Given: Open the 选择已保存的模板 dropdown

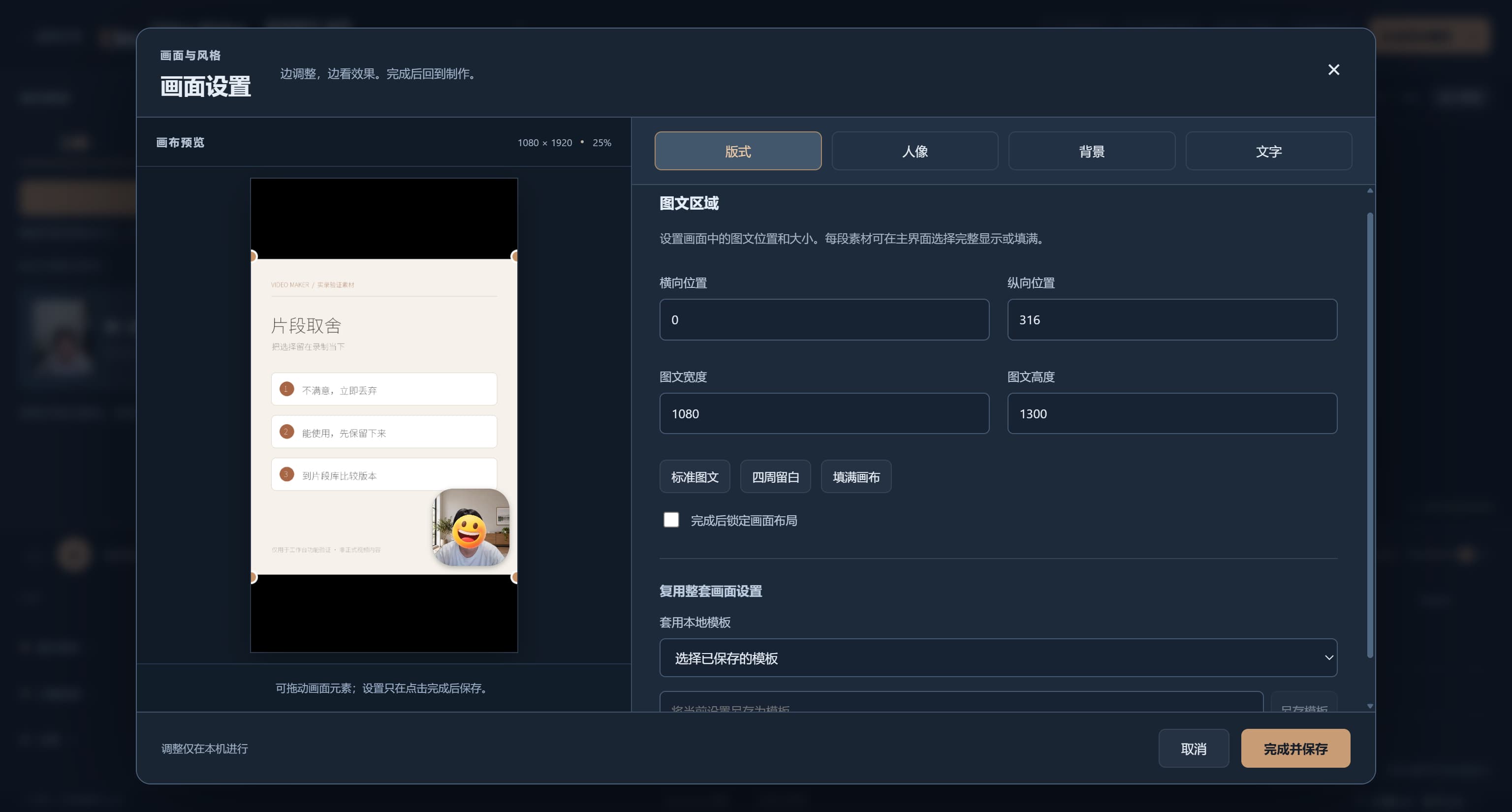Looking at the screenshot, I should tap(998, 657).
